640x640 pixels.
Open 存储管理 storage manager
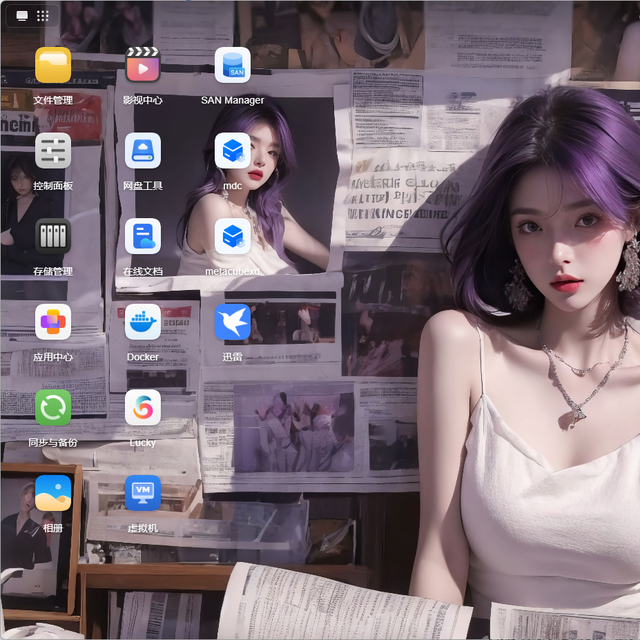(x=53, y=237)
